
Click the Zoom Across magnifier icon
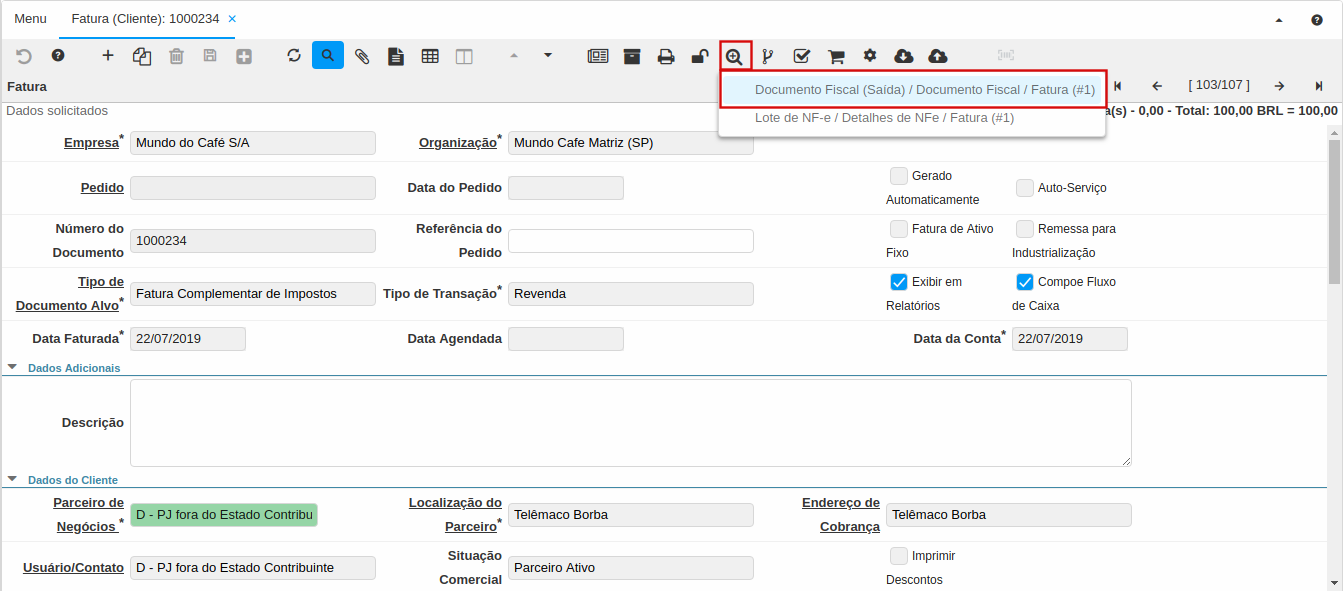[x=735, y=56]
